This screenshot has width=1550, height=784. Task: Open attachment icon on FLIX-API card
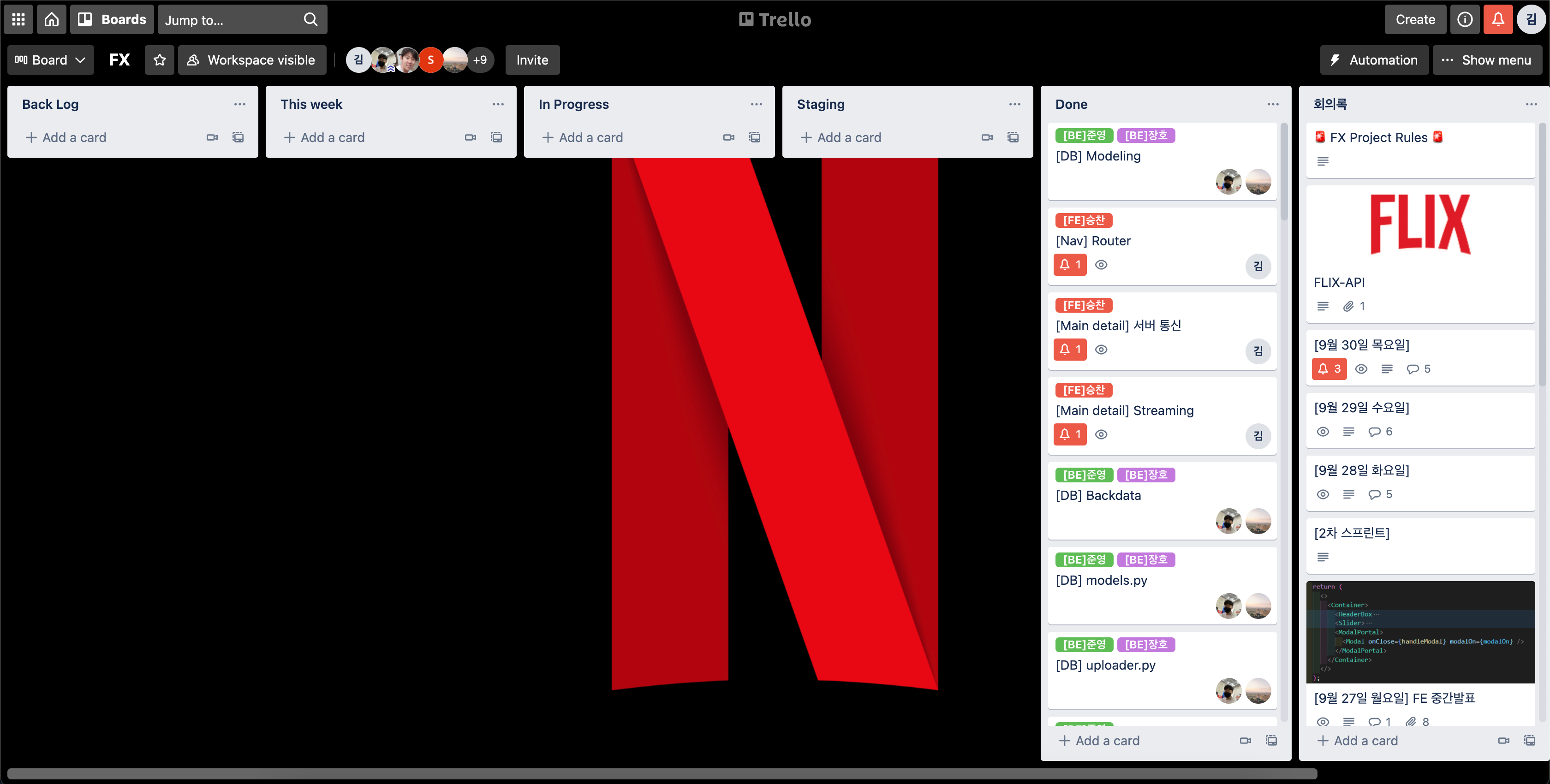(1348, 306)
